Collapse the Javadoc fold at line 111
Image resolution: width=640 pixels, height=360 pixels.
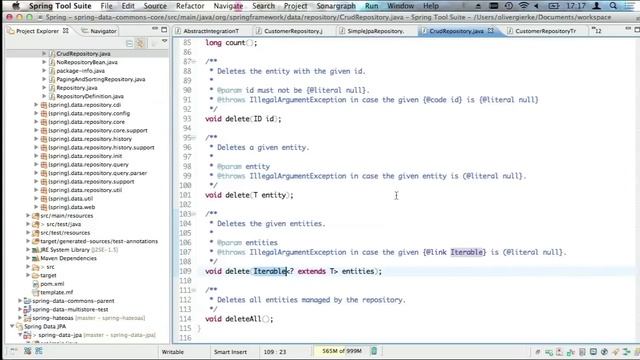194,290
